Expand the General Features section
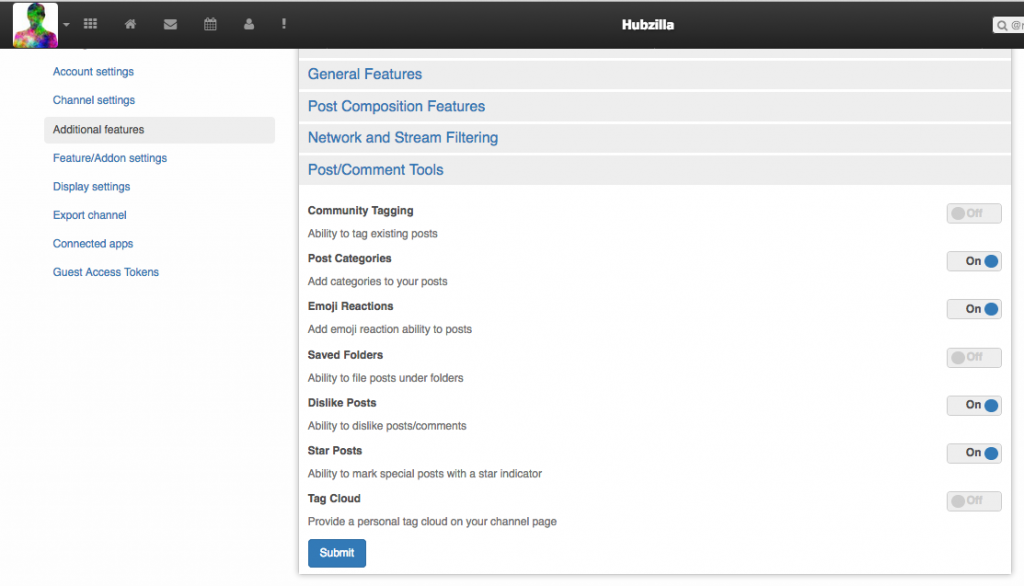This screenshot has height=586, width=1024. coord(365,74)
